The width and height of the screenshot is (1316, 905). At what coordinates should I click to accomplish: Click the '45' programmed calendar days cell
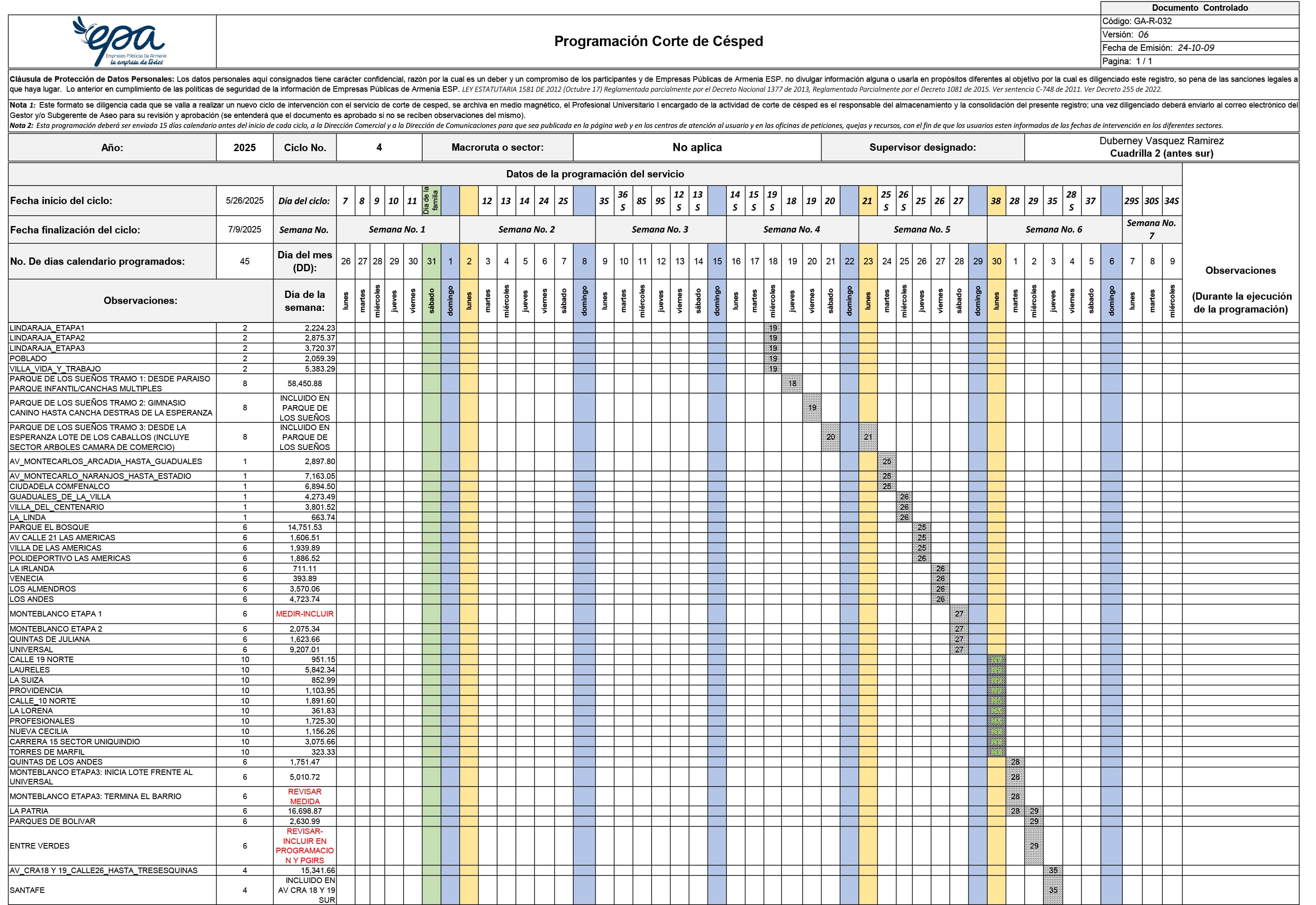(x=245, y=261)
